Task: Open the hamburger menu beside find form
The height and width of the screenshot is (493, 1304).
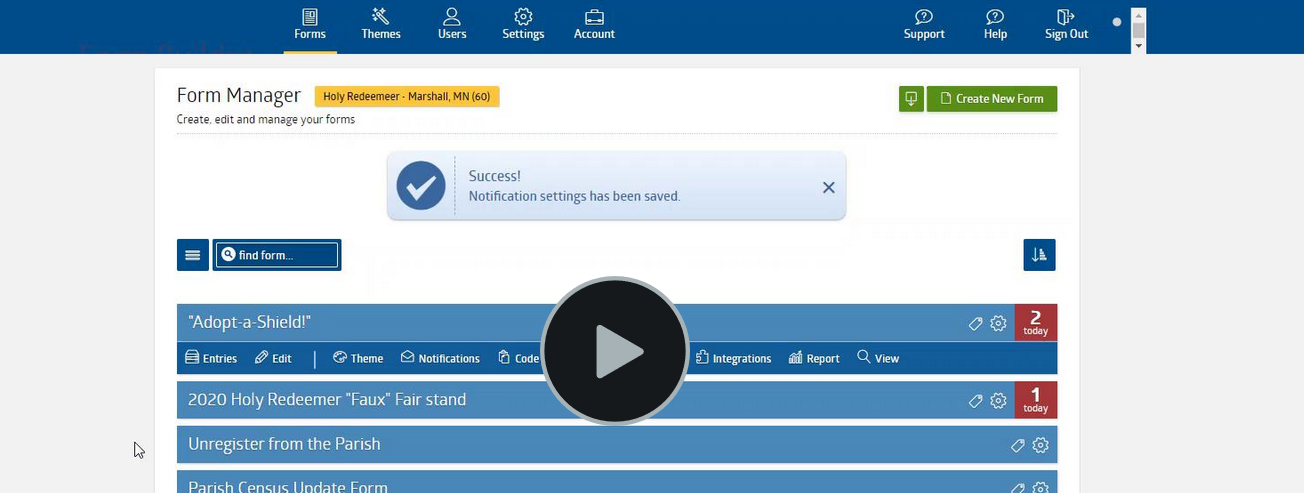Action: point(193,255)
